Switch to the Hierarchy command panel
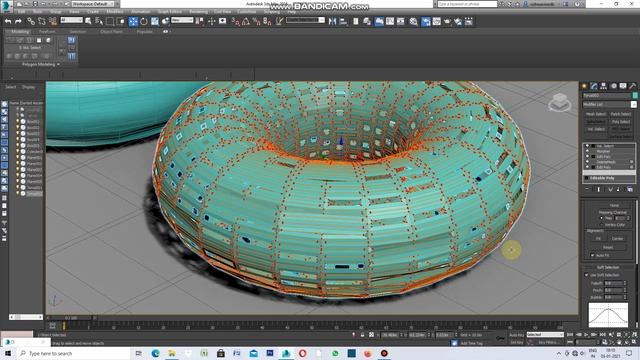The image size is (640, 360). tap(603, 86)
